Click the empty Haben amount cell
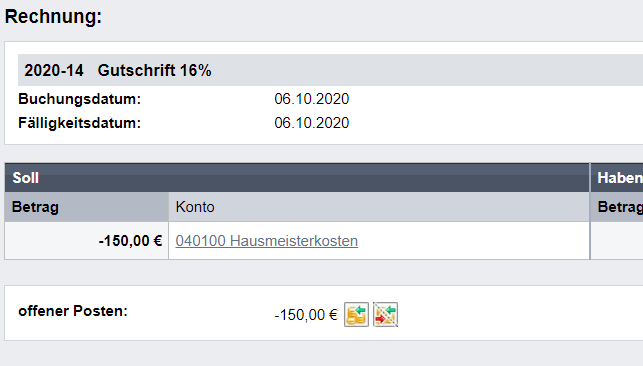 pyautogui.click(x=617, y=241)
